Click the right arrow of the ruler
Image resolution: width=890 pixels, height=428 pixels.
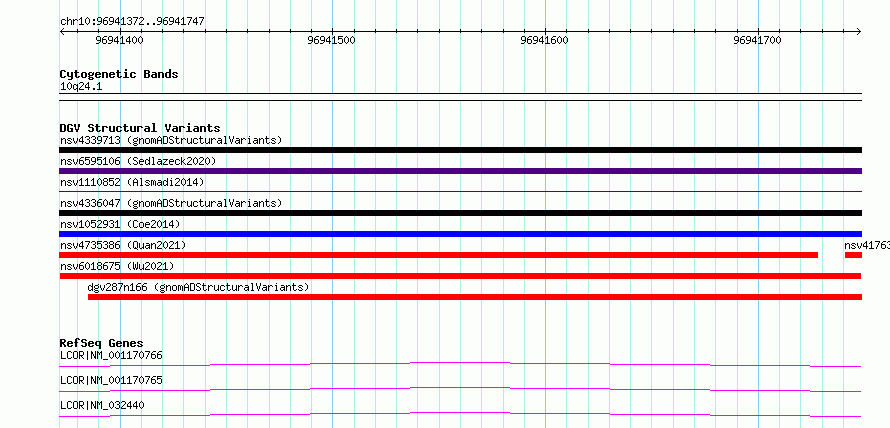pos(858,31)
